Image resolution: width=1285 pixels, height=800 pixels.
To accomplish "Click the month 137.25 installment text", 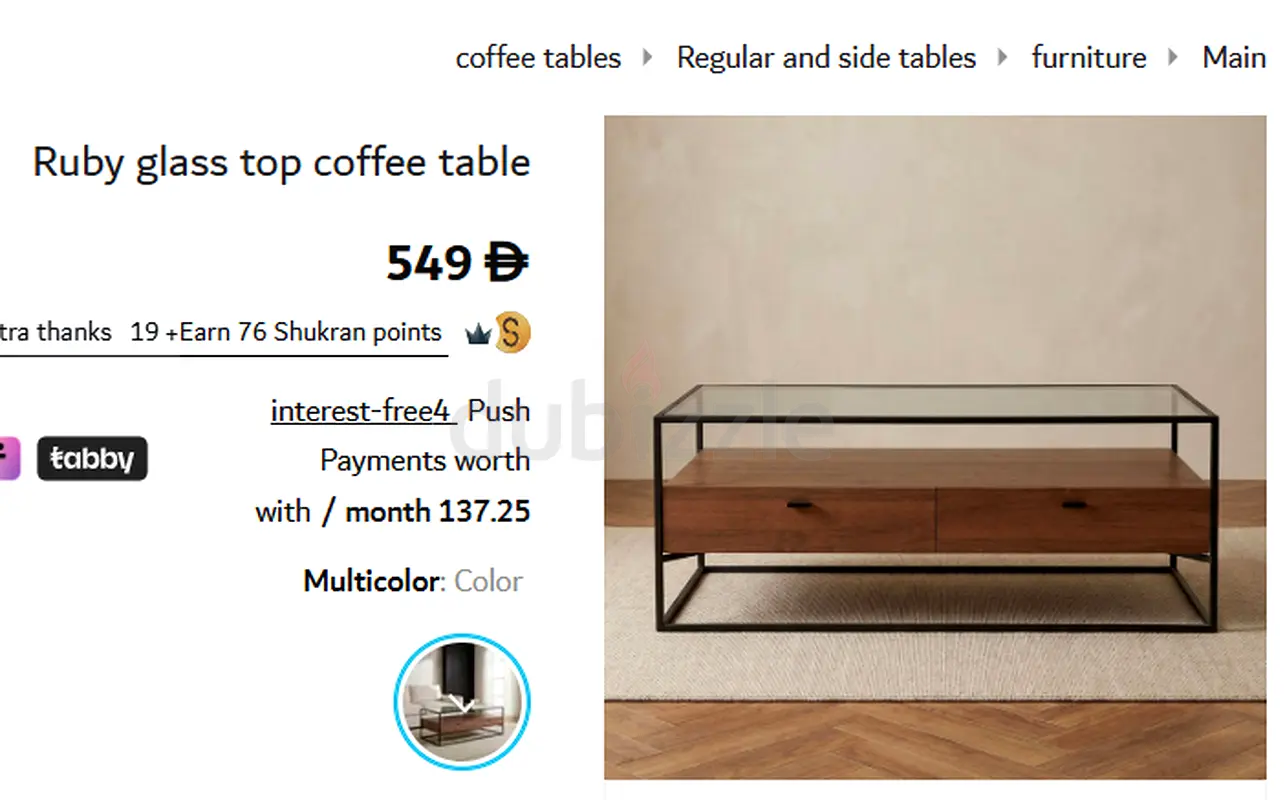I will point(437,512).
